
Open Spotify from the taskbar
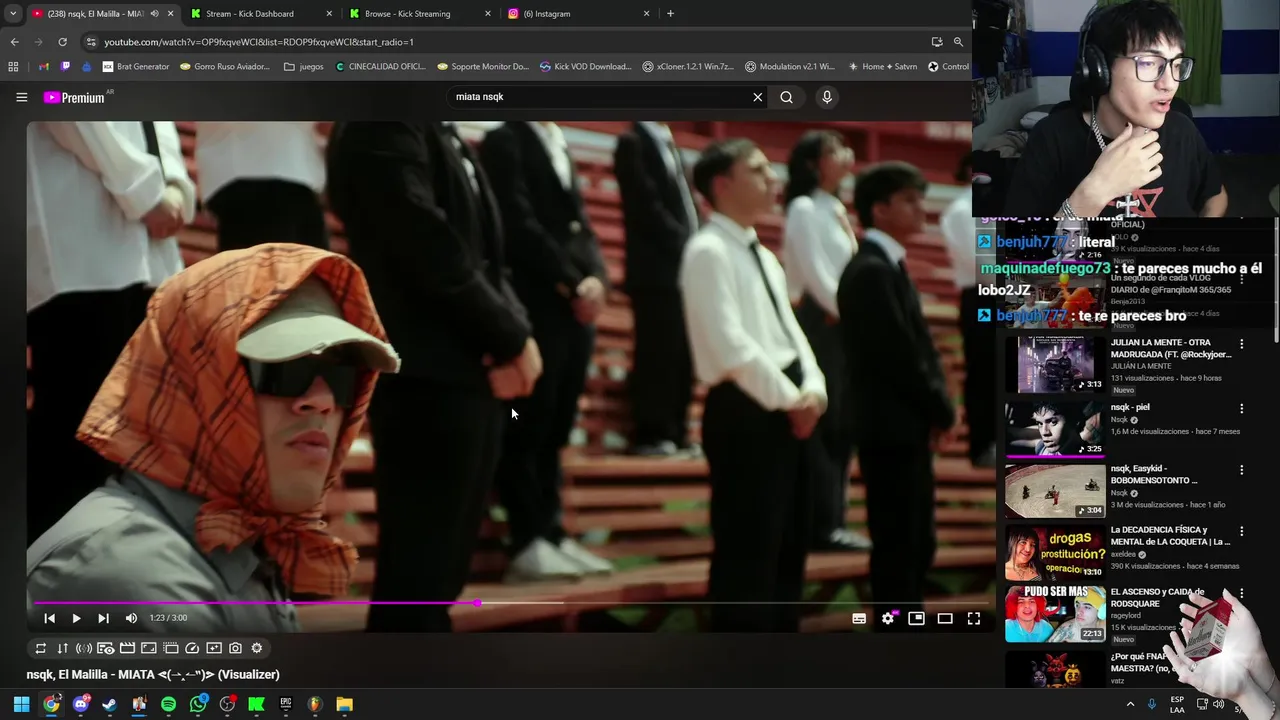168,704
